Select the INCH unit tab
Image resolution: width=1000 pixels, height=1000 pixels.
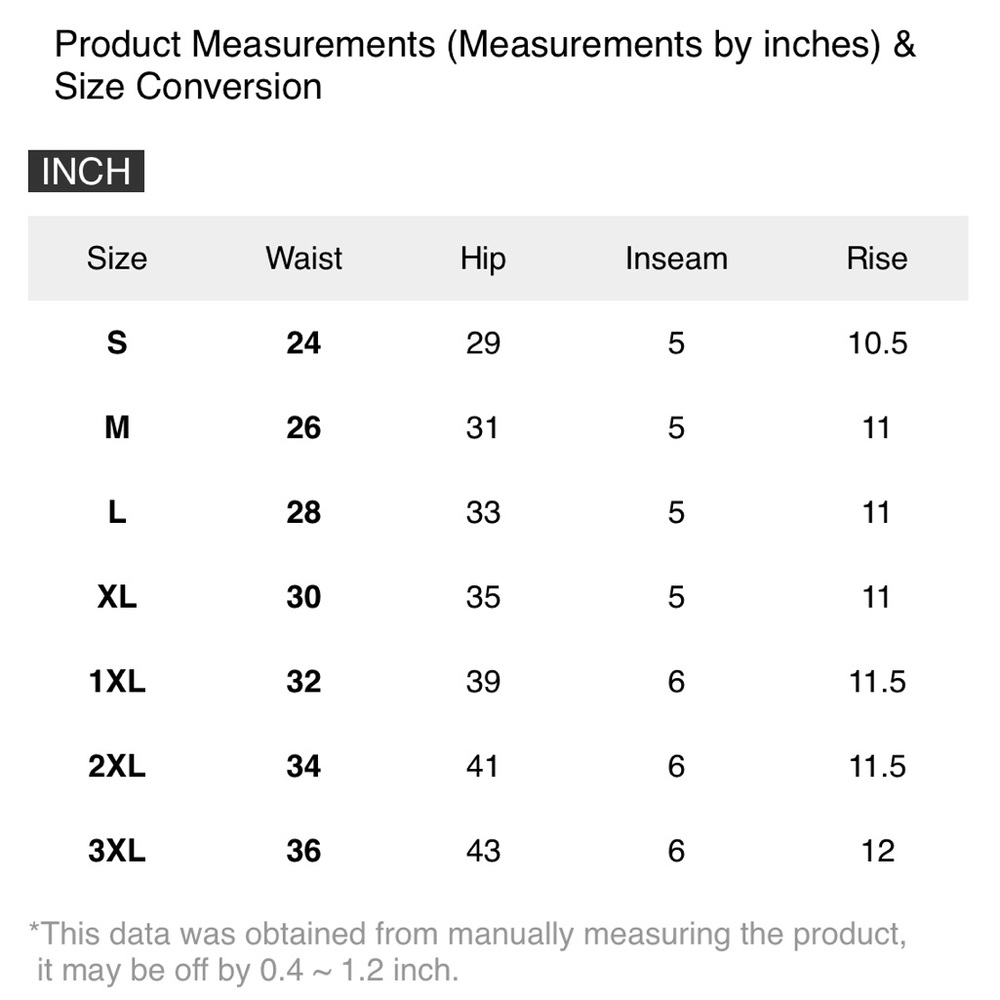click(86, 171)
